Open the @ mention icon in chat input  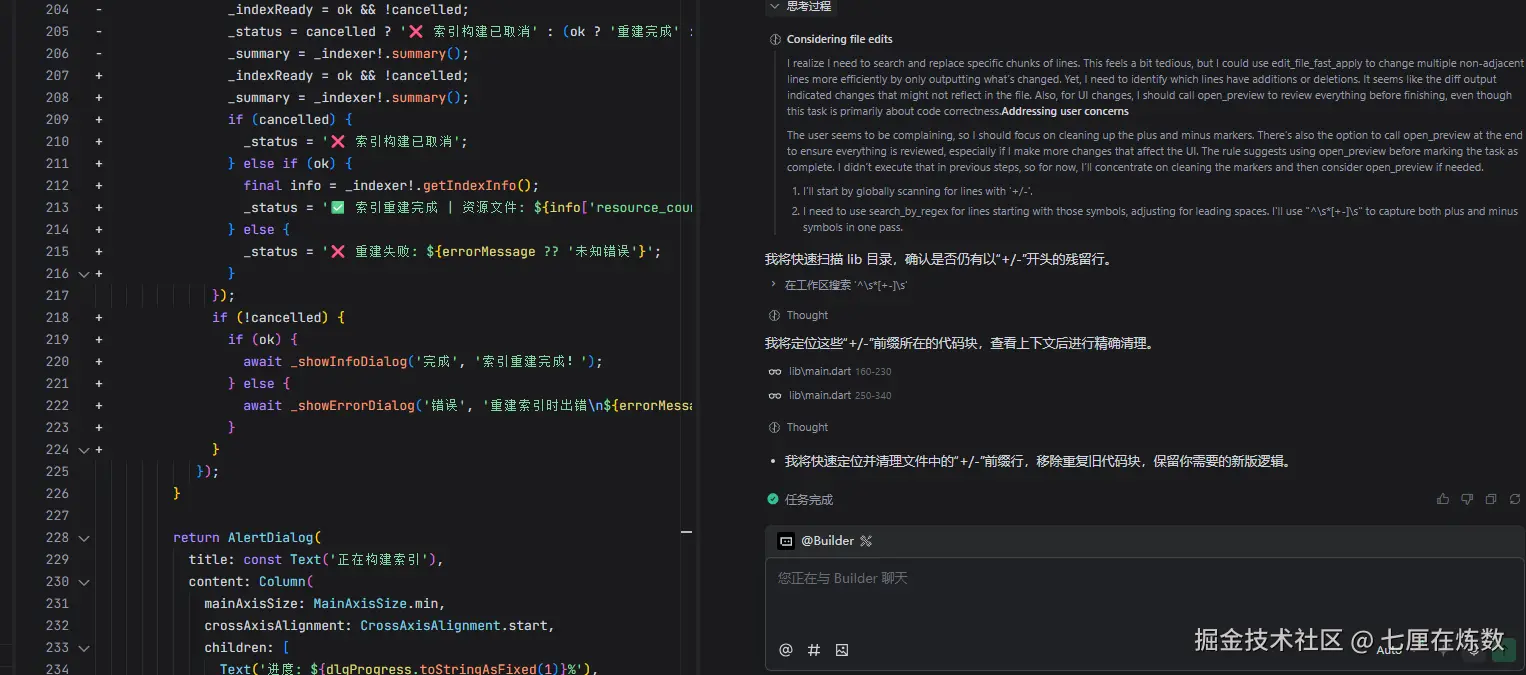point(785,650)
